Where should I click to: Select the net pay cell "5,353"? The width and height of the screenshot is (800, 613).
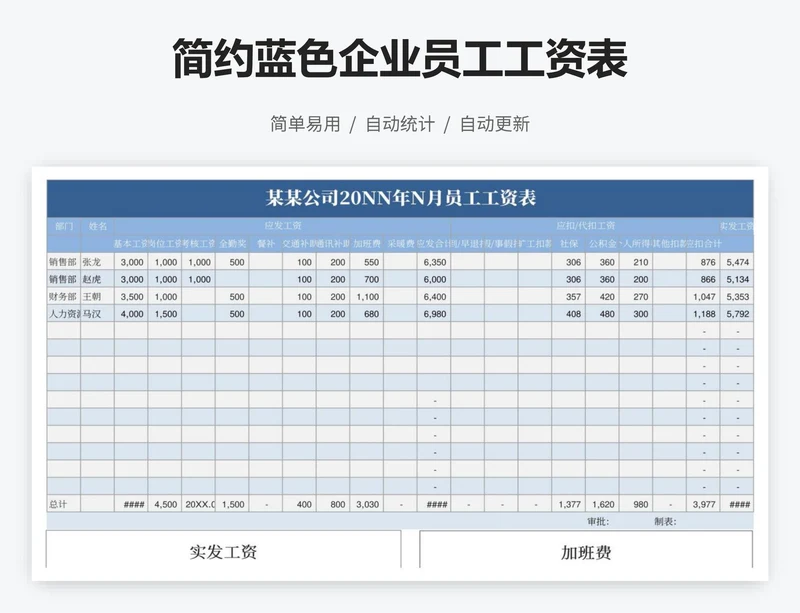(737, 297)
